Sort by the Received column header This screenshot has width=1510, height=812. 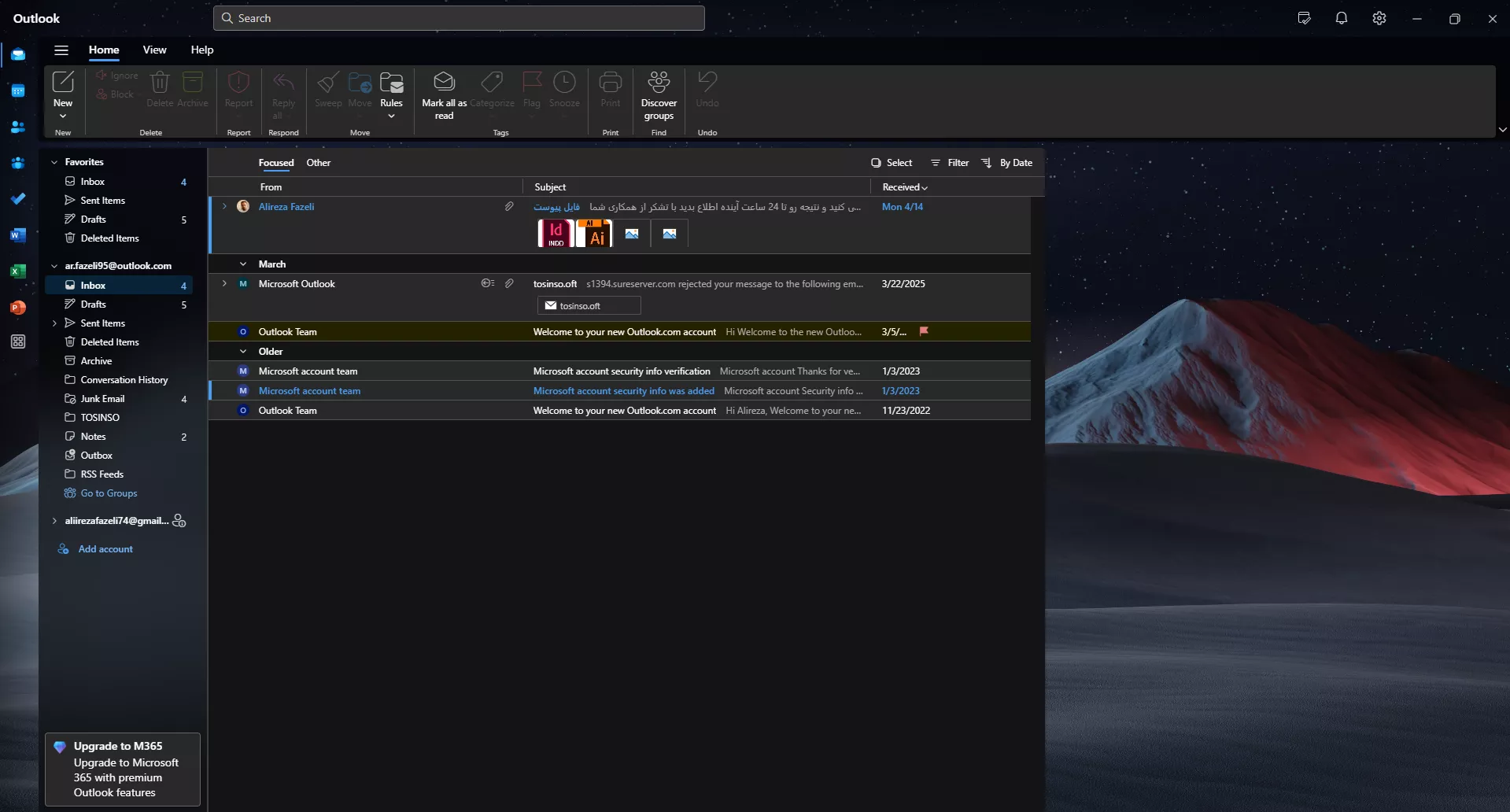click(x=905, y=187)
